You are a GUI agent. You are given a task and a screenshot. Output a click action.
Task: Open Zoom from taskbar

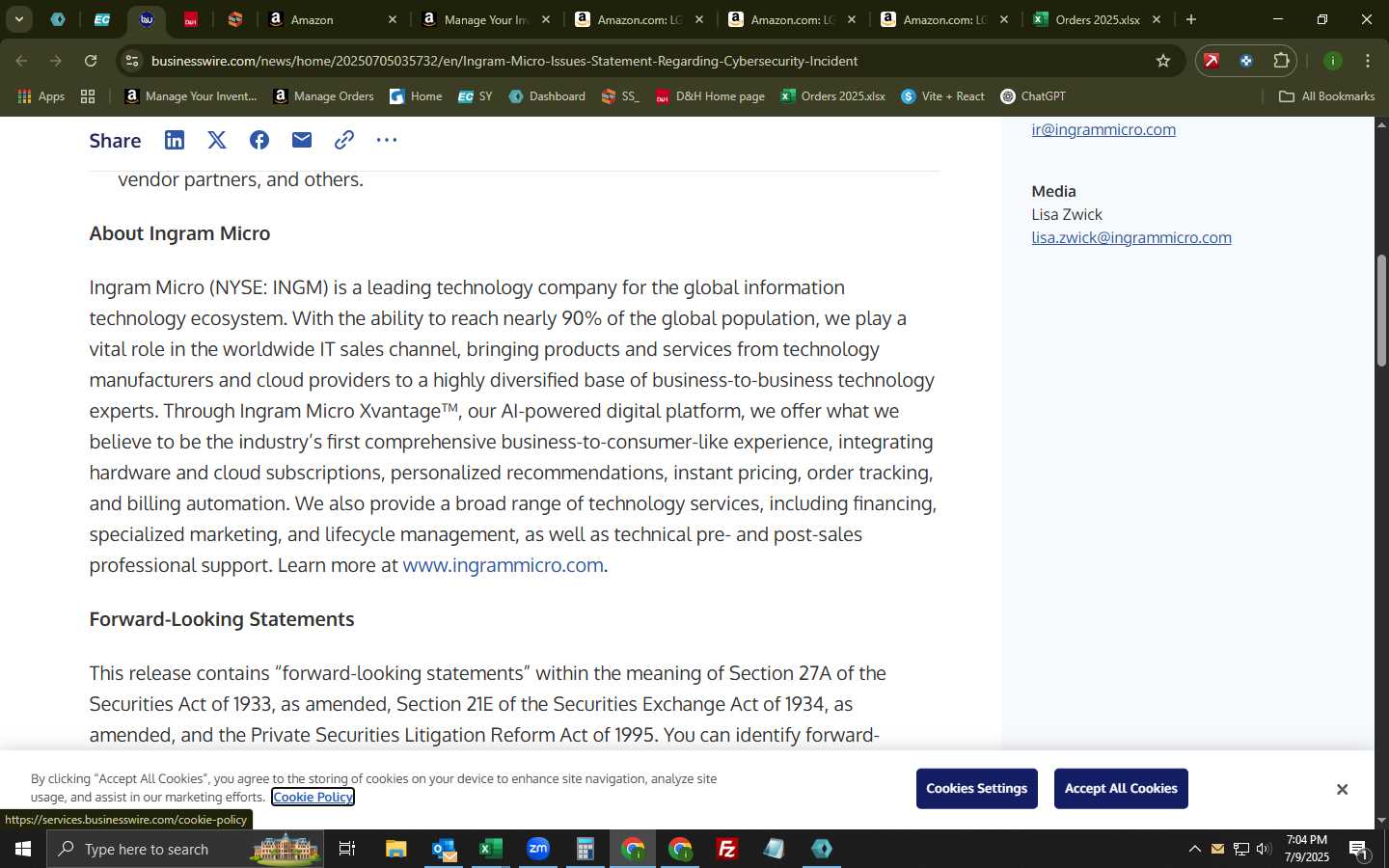pos(538,849)
